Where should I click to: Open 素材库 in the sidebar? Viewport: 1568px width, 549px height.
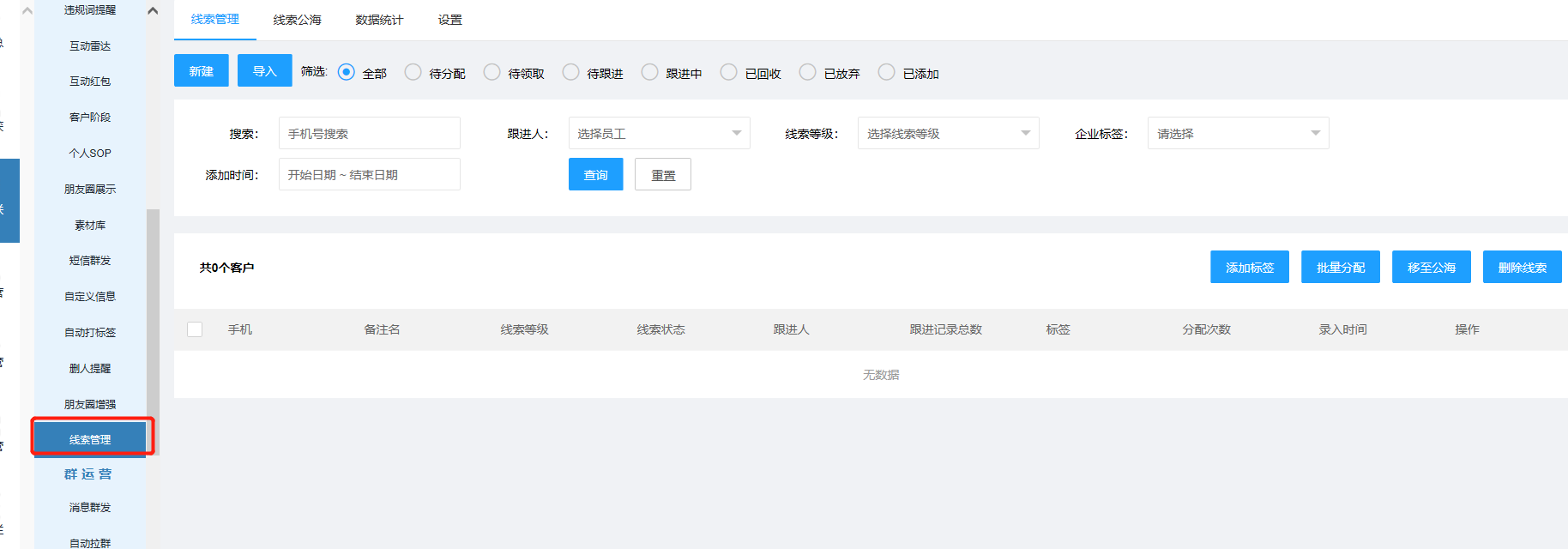point(90,225)
